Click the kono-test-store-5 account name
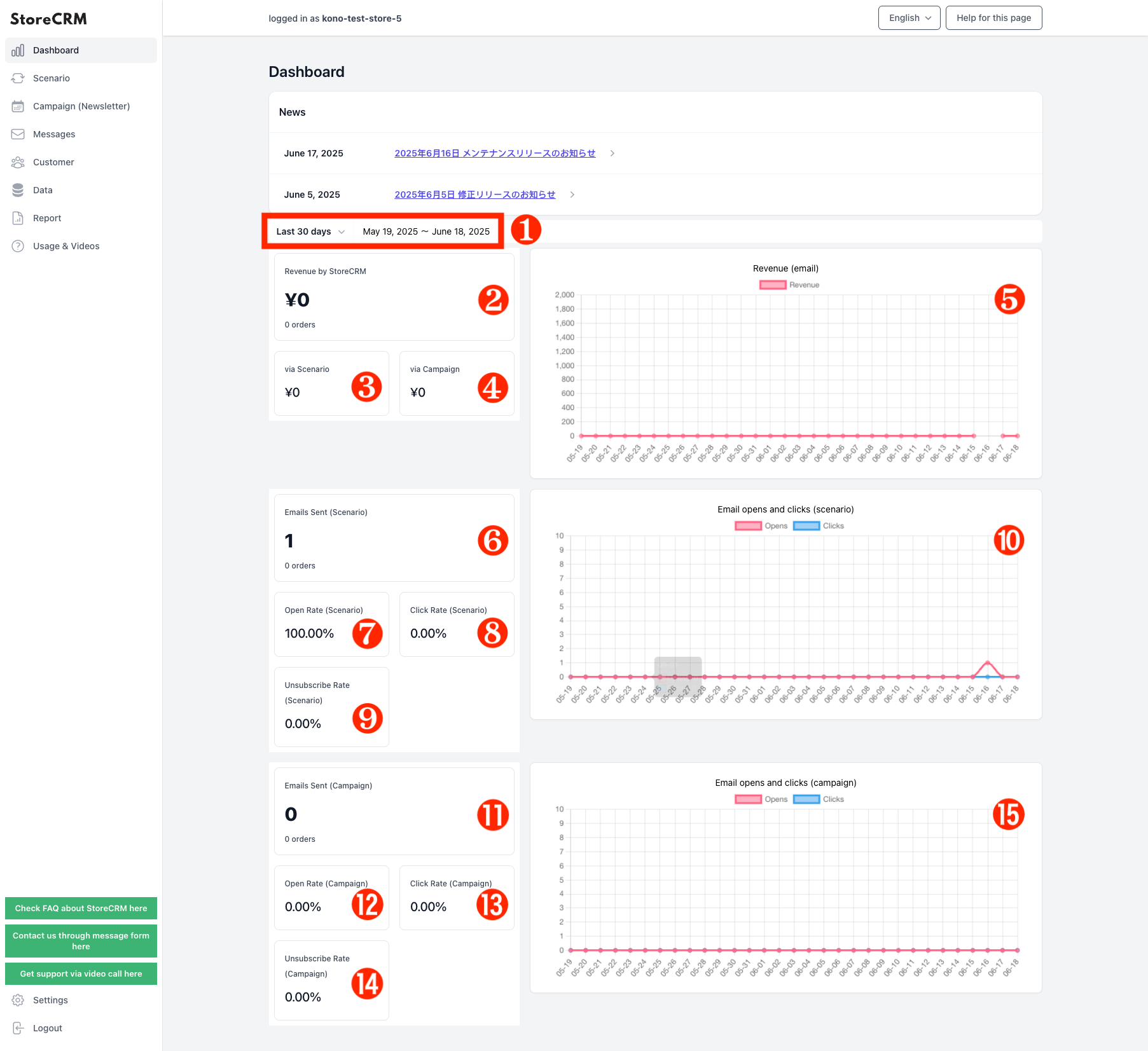 coord(361,18)
